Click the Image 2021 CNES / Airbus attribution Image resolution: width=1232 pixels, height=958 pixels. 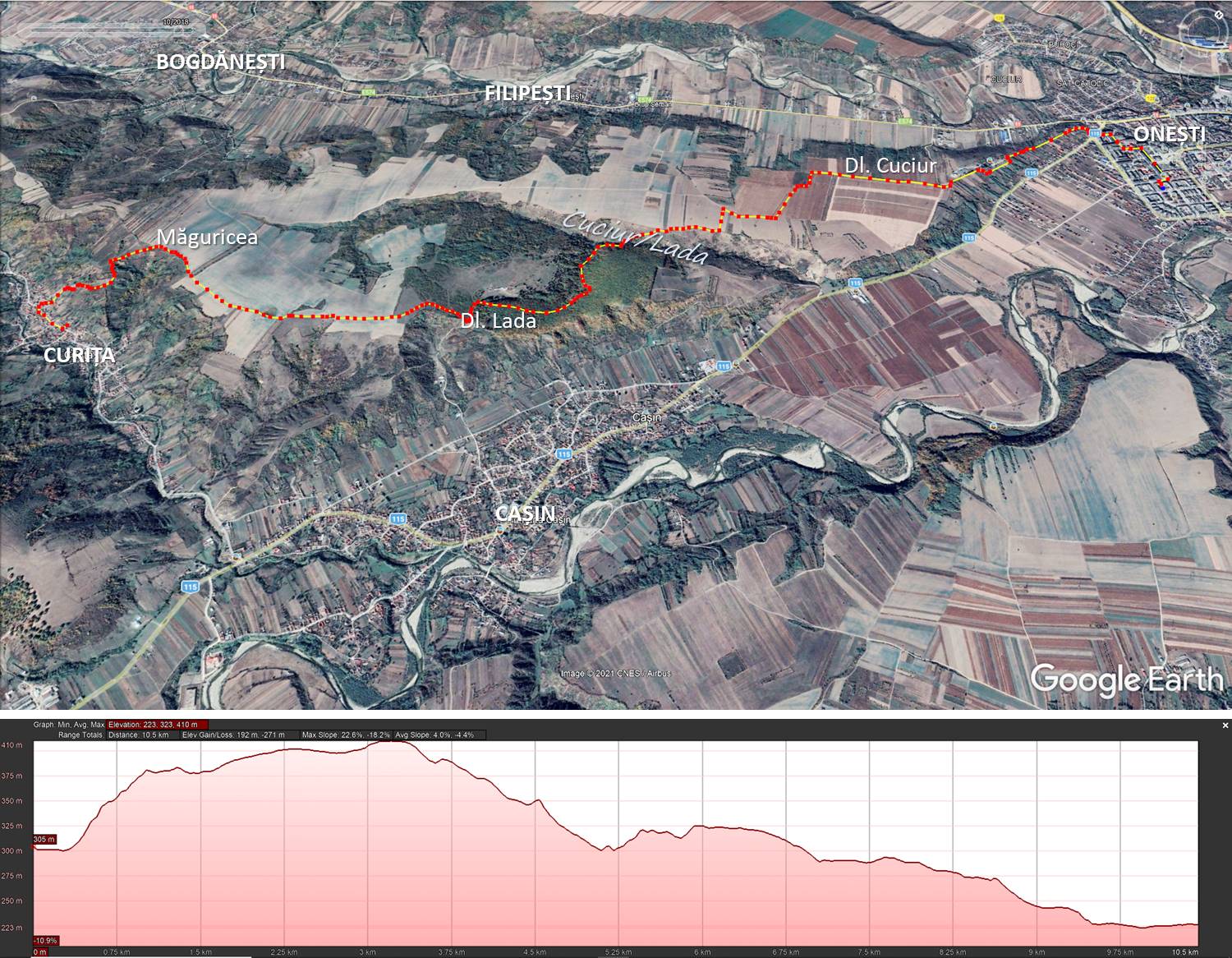pyautogui.click(x=615, y=674)
